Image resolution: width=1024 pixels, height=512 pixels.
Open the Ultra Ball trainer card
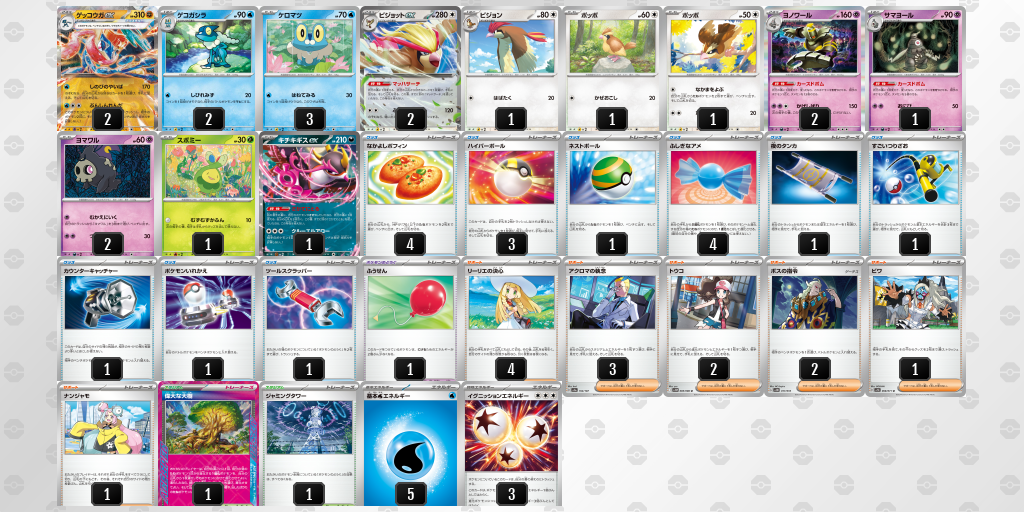click(511, 195)
